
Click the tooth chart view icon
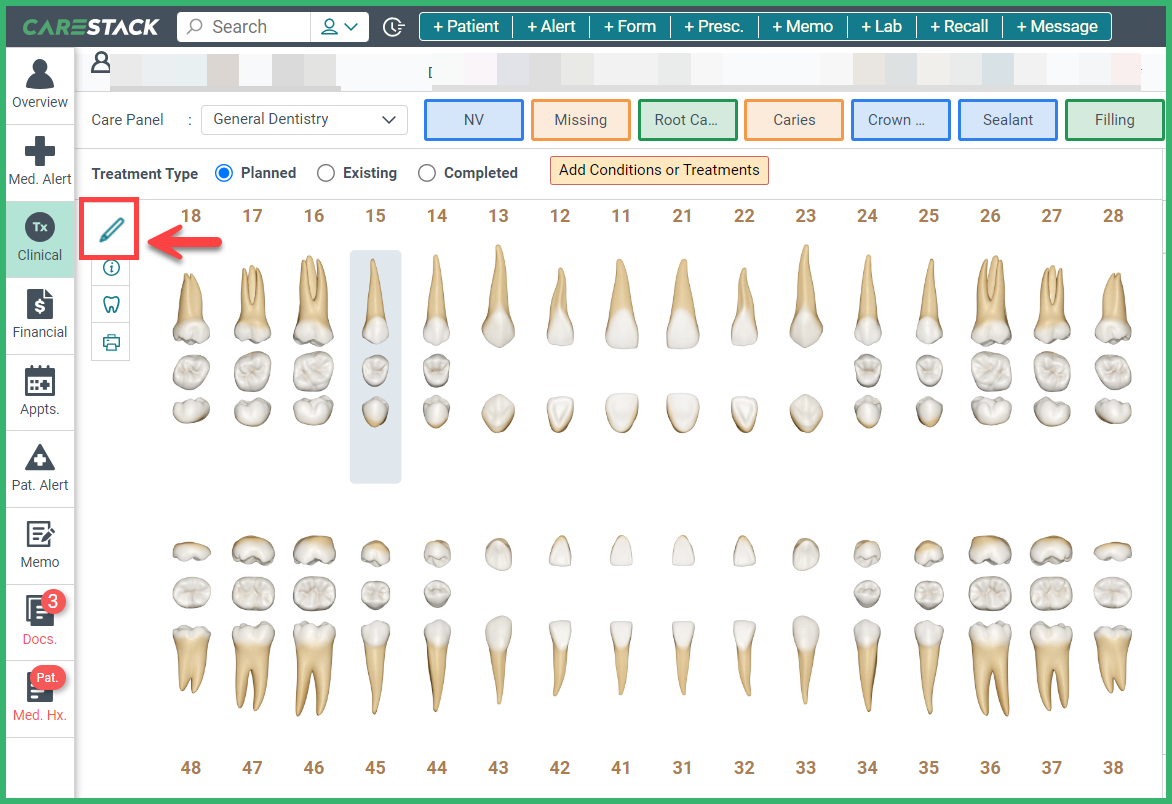(111, 305)
